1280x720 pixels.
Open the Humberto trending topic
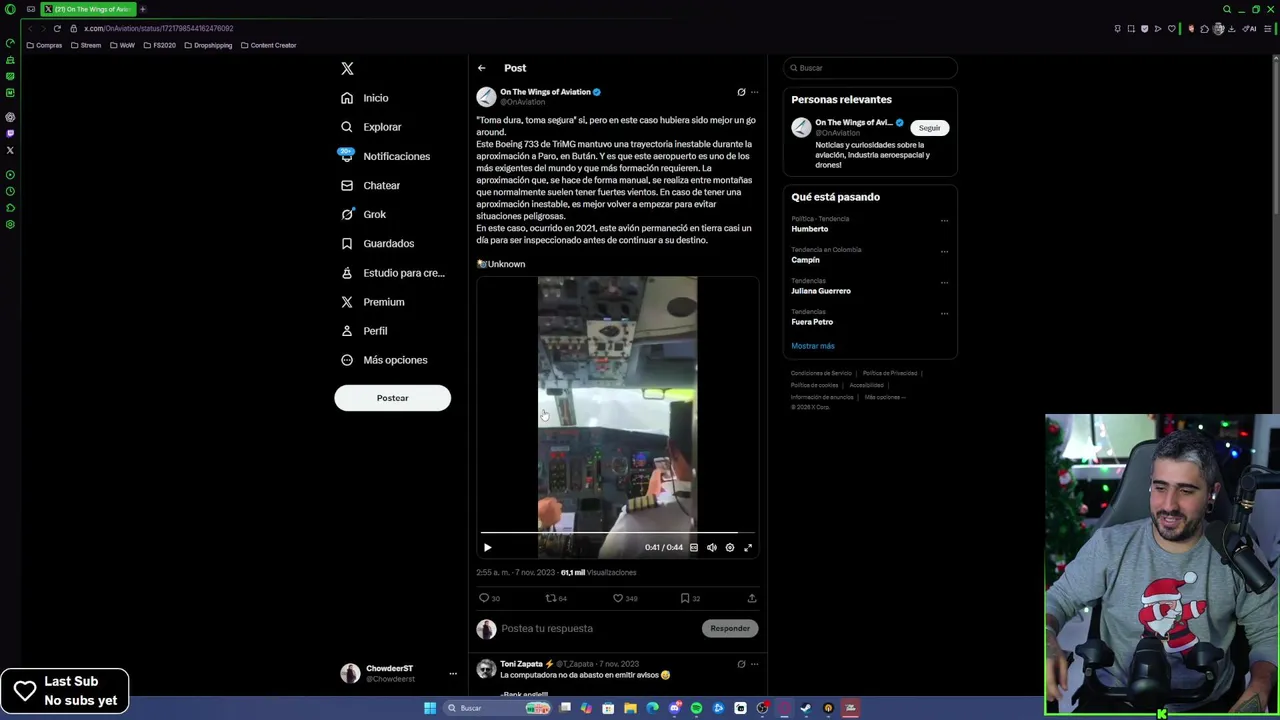[x=809, y=229]
